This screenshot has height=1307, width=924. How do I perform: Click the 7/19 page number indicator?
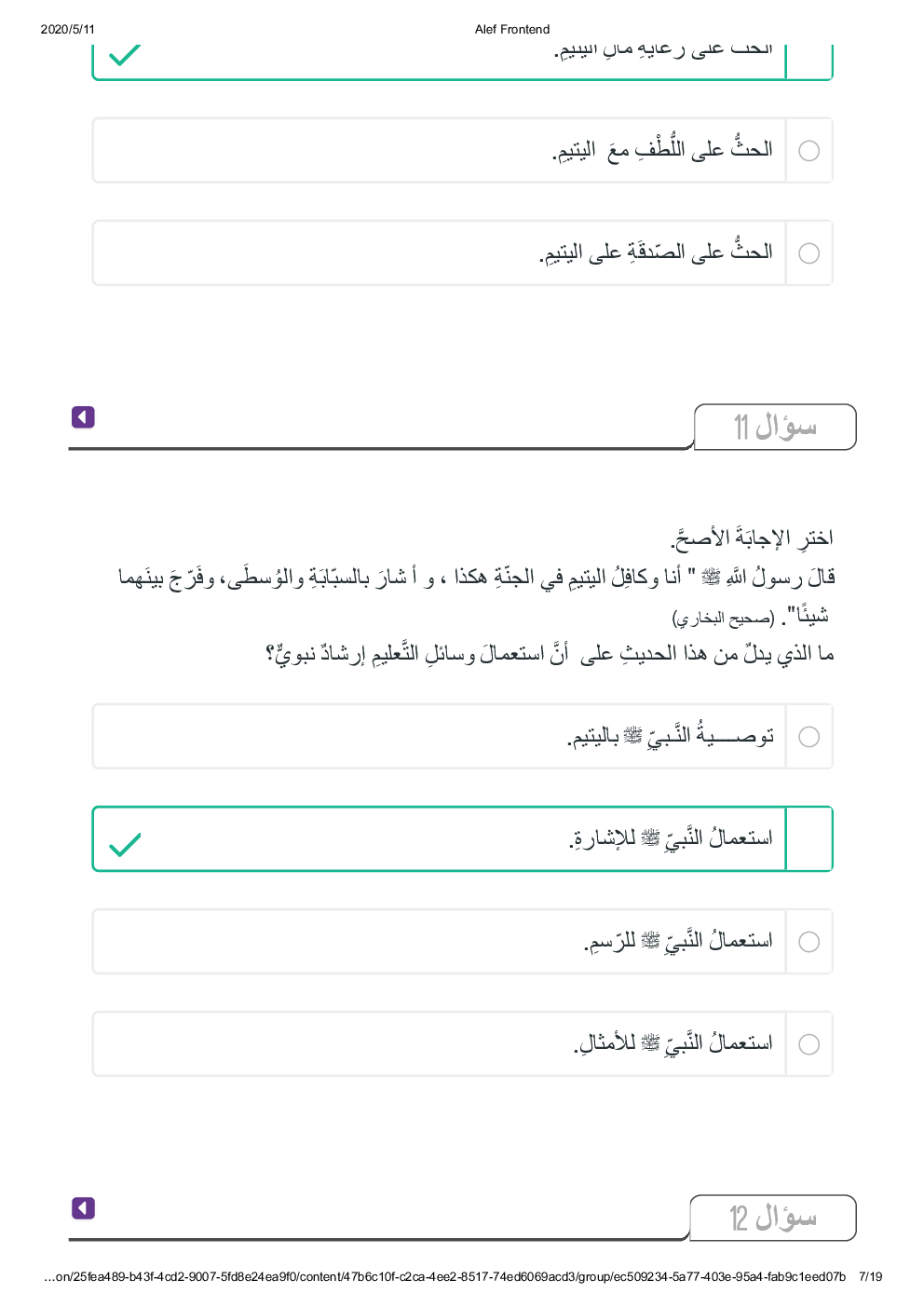tap(870, 1276)
